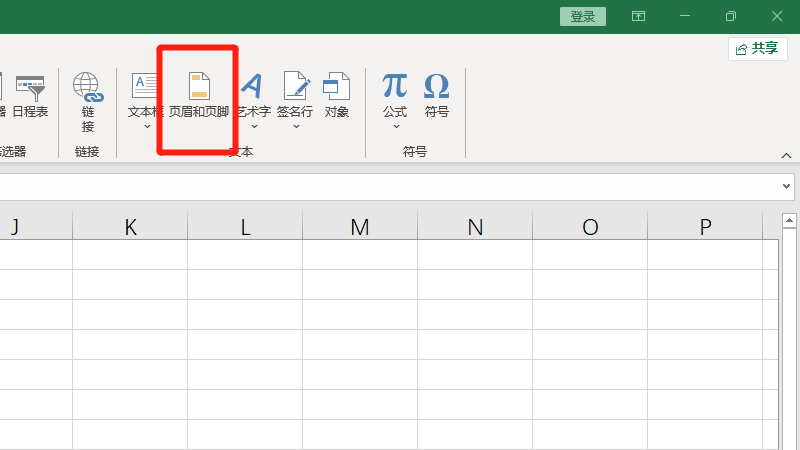Click the 共享 share button
800x450 pixels.
(757, 48)
